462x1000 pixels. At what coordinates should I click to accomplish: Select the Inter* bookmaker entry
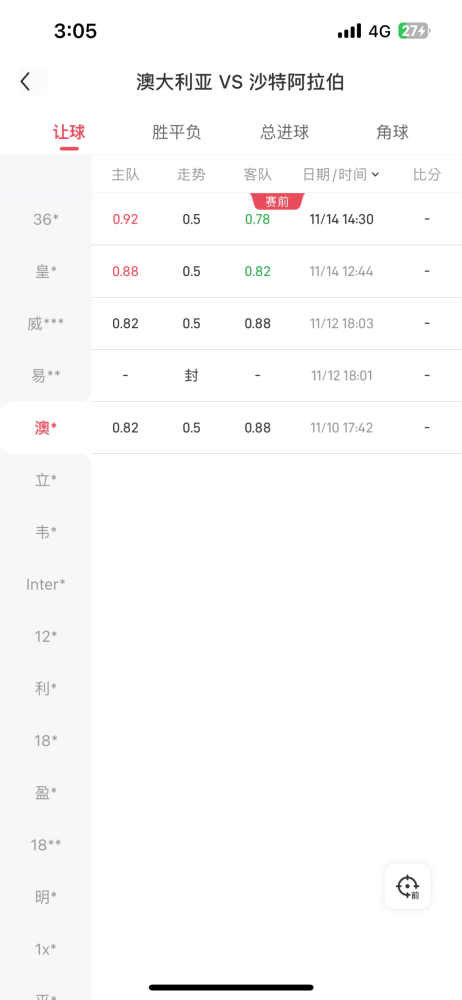tap(46, 584)
